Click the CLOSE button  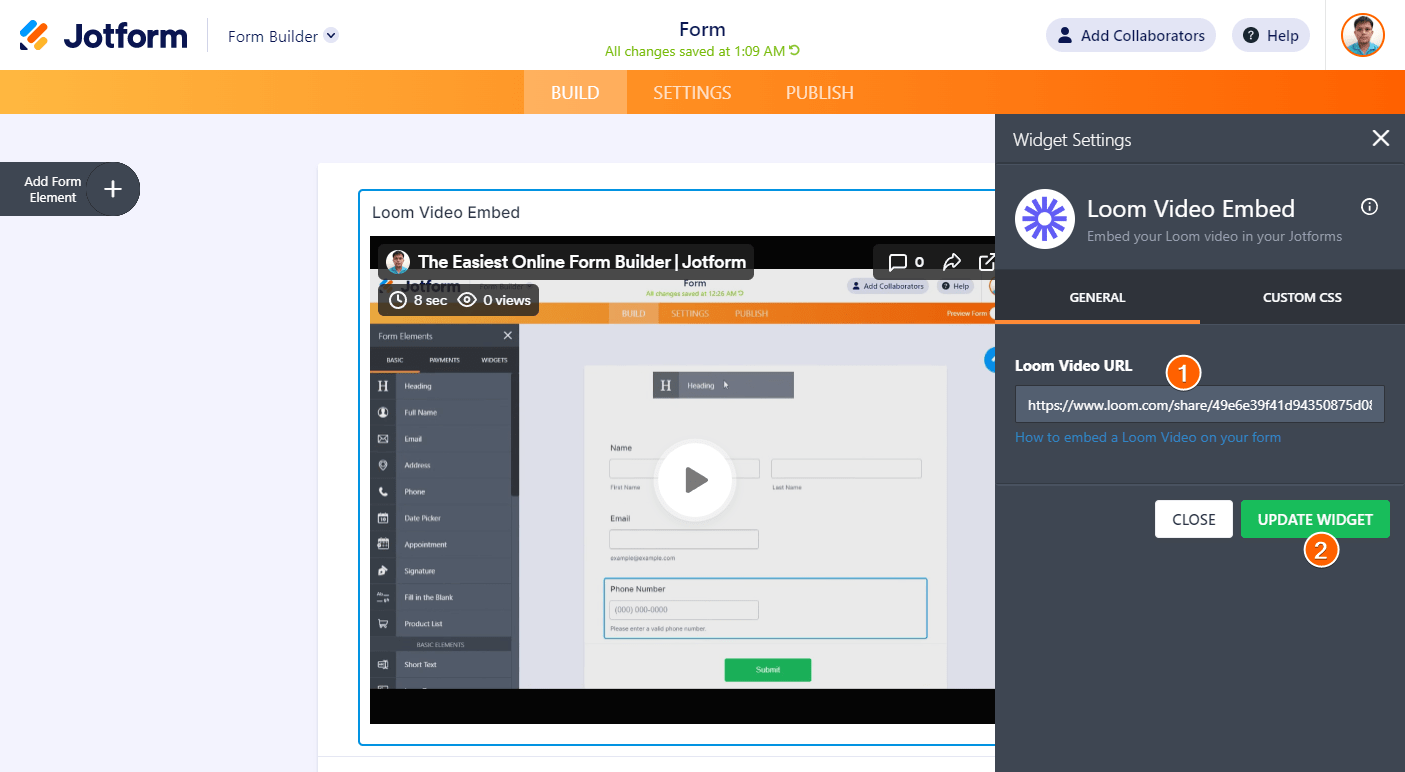[1194, 519]
